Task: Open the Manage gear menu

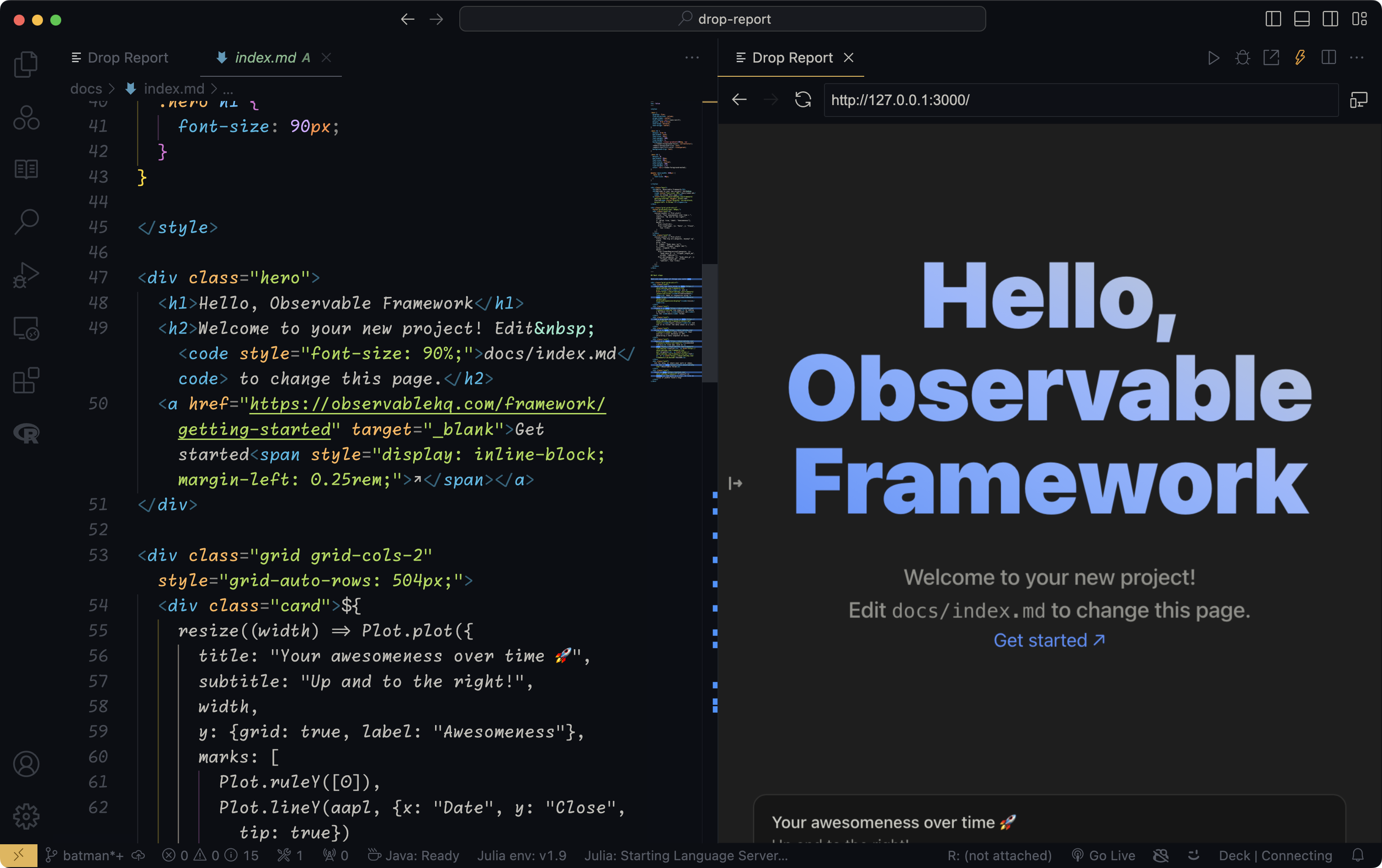Action: (x=26, y=816)
